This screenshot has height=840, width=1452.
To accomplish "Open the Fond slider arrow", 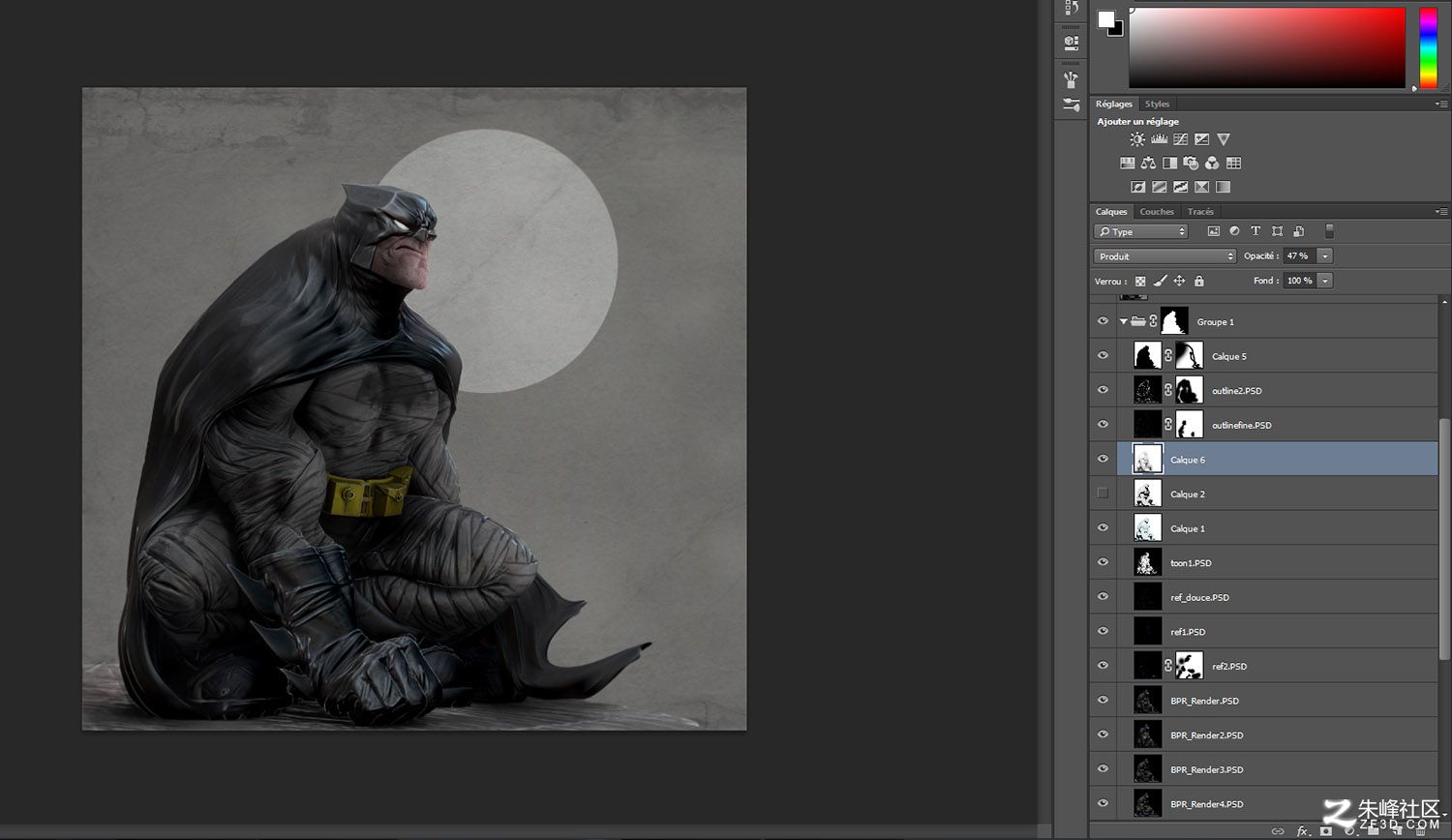I will [1325, 281].
